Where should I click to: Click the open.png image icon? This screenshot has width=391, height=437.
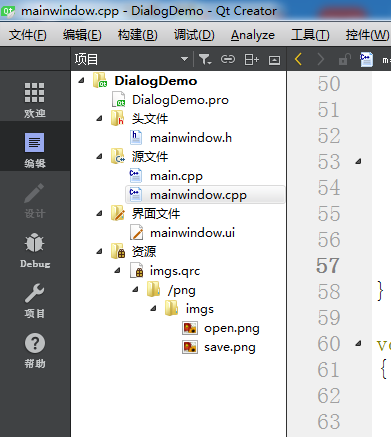pos(190,328)
